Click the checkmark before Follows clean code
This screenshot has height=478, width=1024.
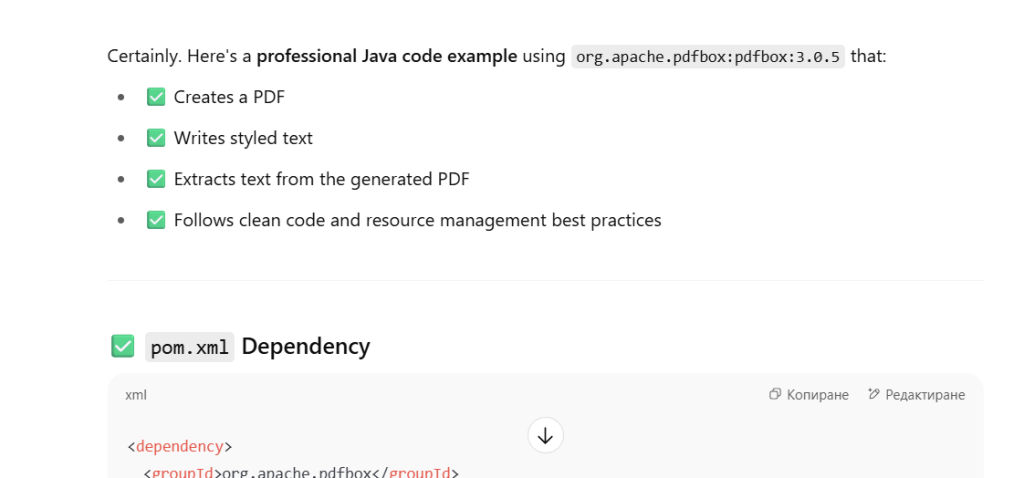tap(156, 220)
